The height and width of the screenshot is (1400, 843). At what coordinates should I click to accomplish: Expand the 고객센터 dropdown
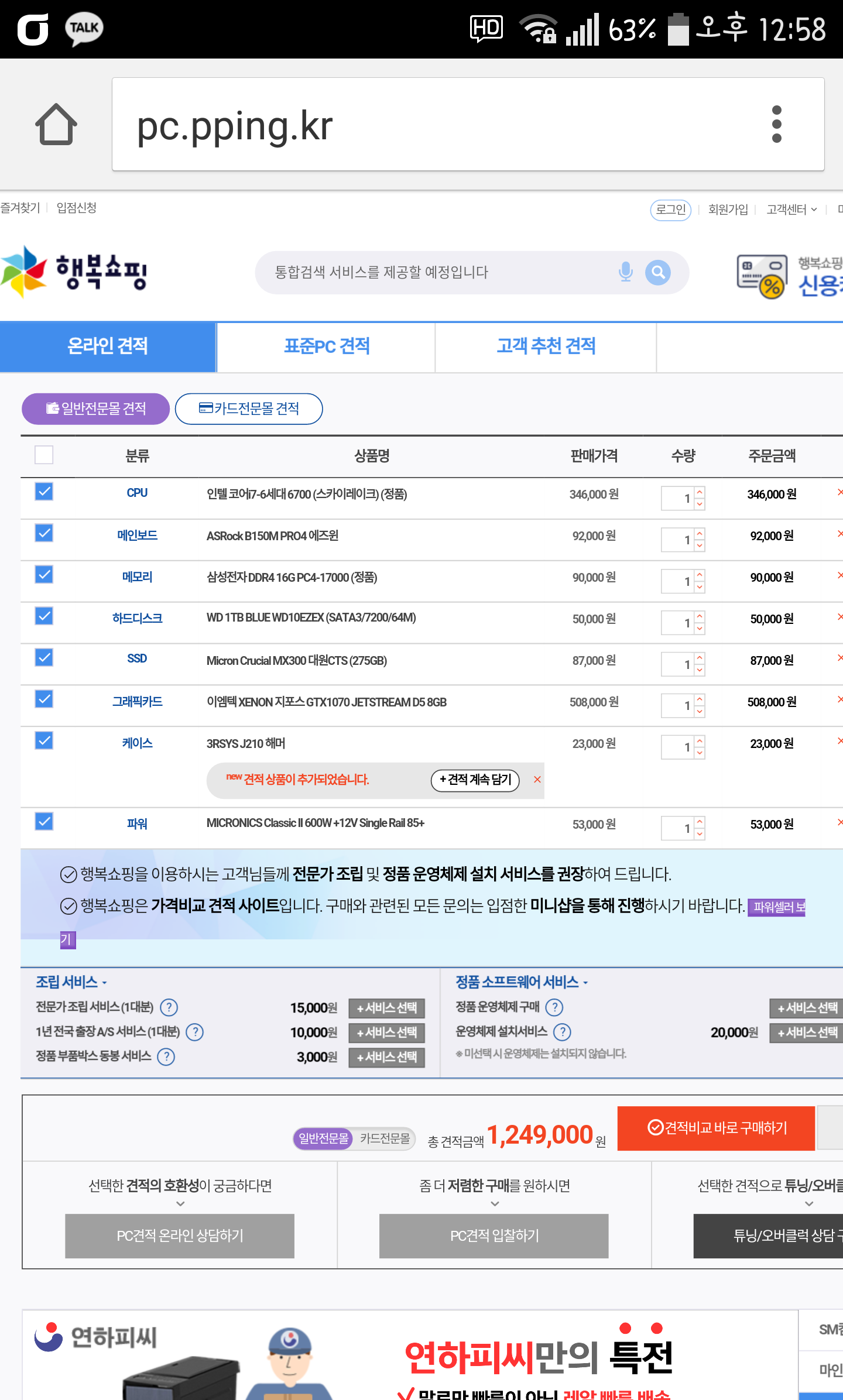tap(791, 210)
